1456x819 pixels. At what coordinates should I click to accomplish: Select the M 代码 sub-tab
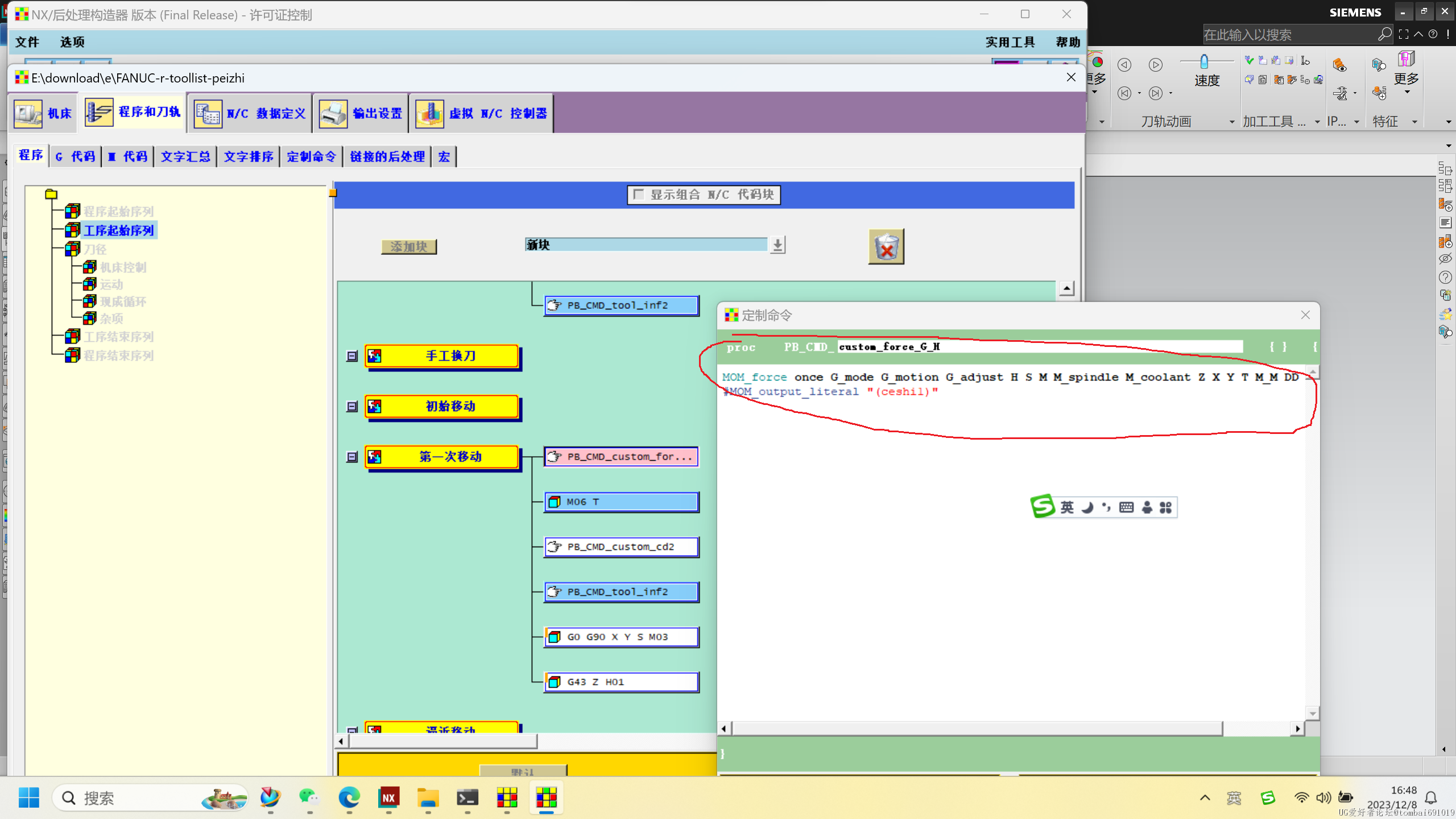pos(128,156)
